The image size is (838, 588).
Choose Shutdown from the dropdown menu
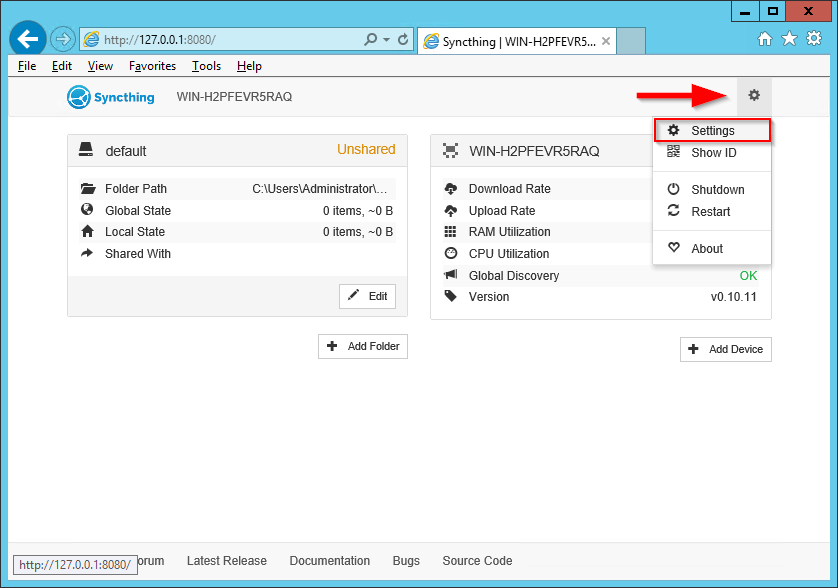(x=712, y=190)
